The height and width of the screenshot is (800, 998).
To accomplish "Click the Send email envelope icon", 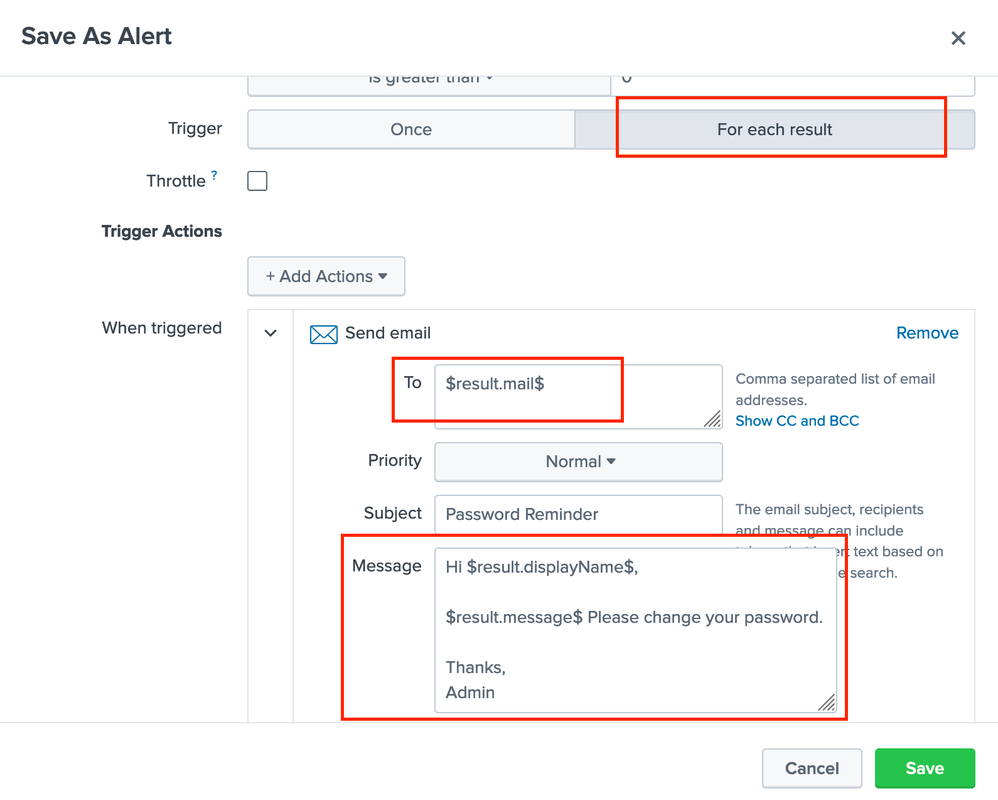I will click(x=323, y=334).
